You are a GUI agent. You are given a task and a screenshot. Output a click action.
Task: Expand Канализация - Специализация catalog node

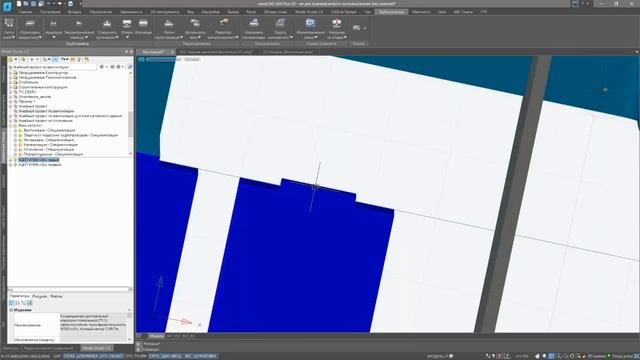pos(16,144)
